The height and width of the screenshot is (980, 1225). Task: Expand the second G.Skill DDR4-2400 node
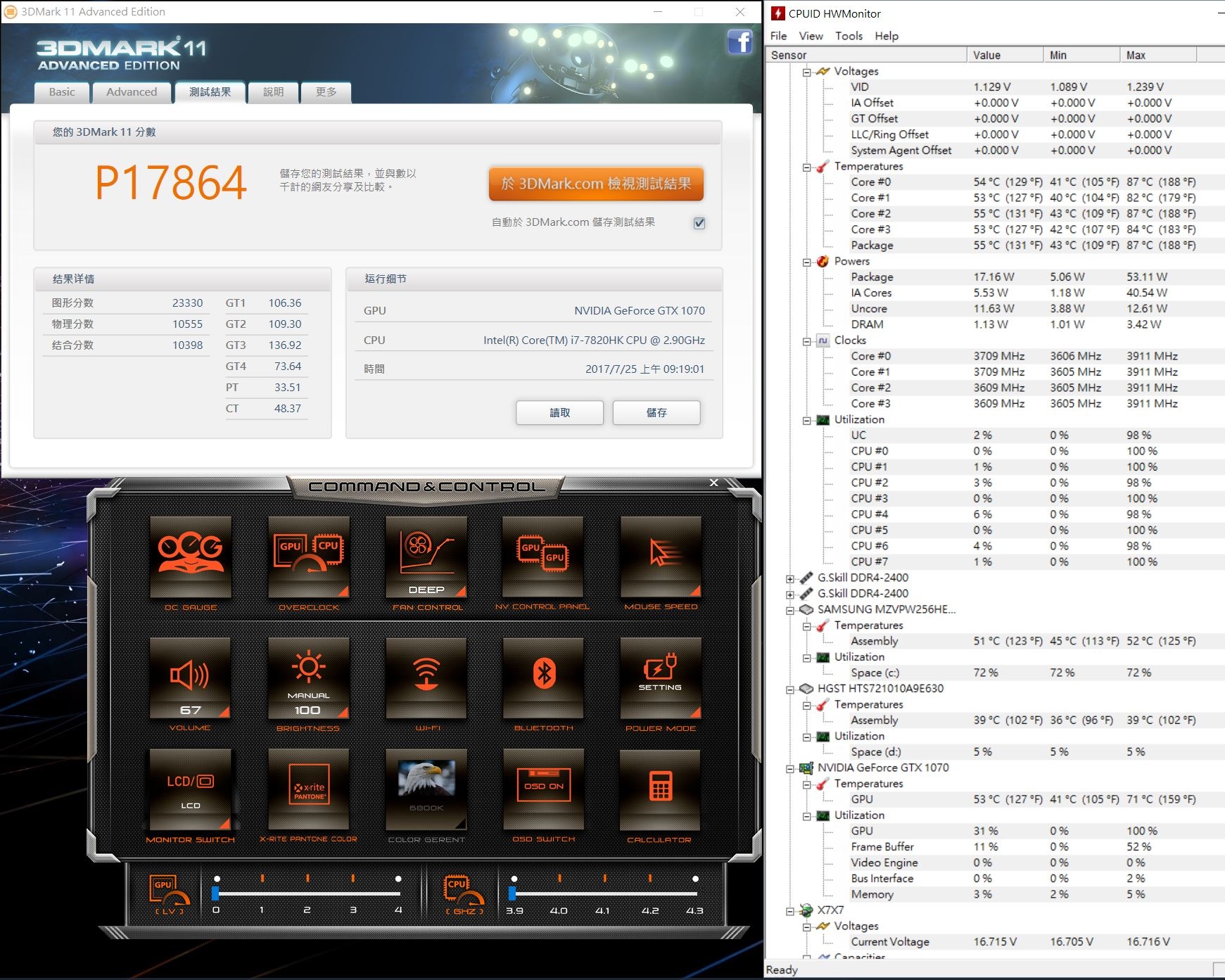[x=790, y=594]
